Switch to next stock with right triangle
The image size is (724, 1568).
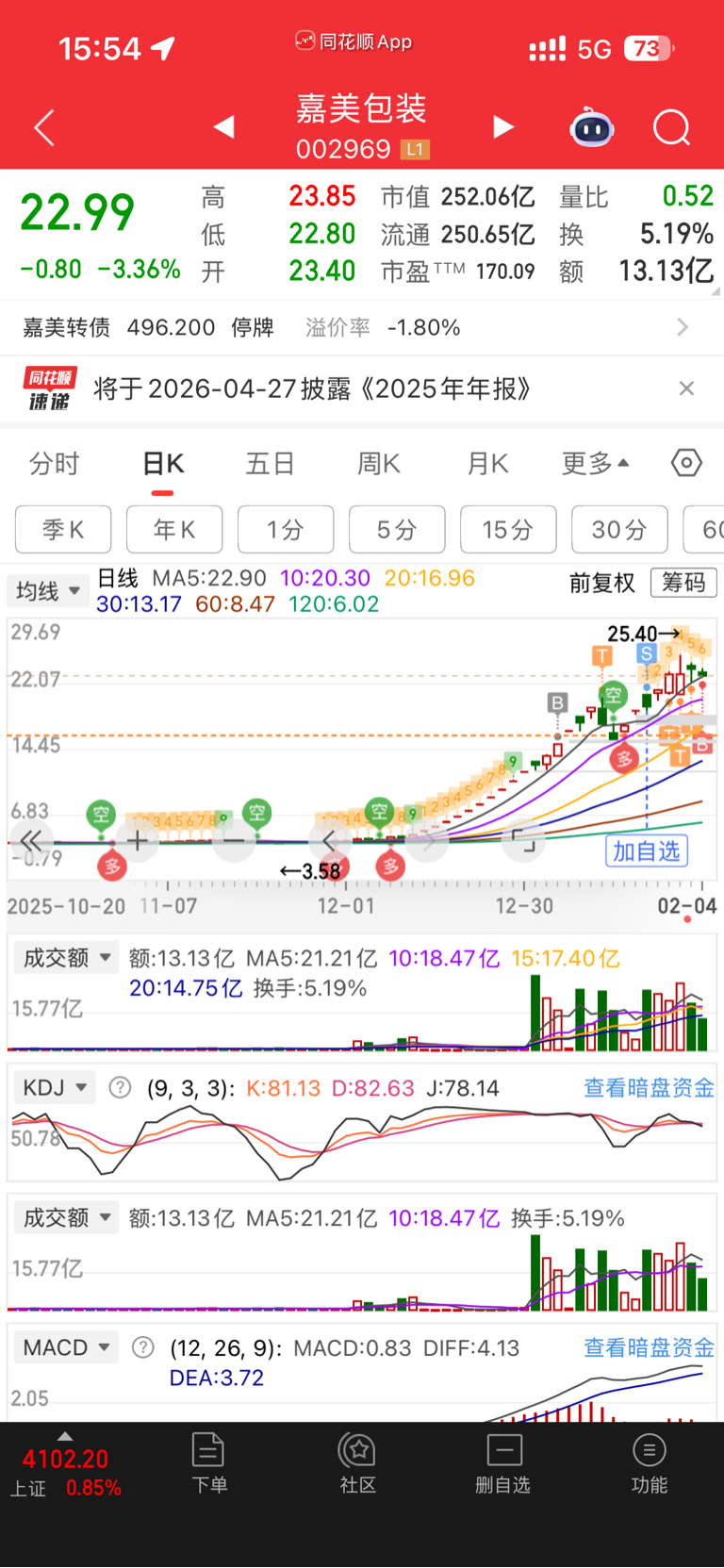(503, 126)
